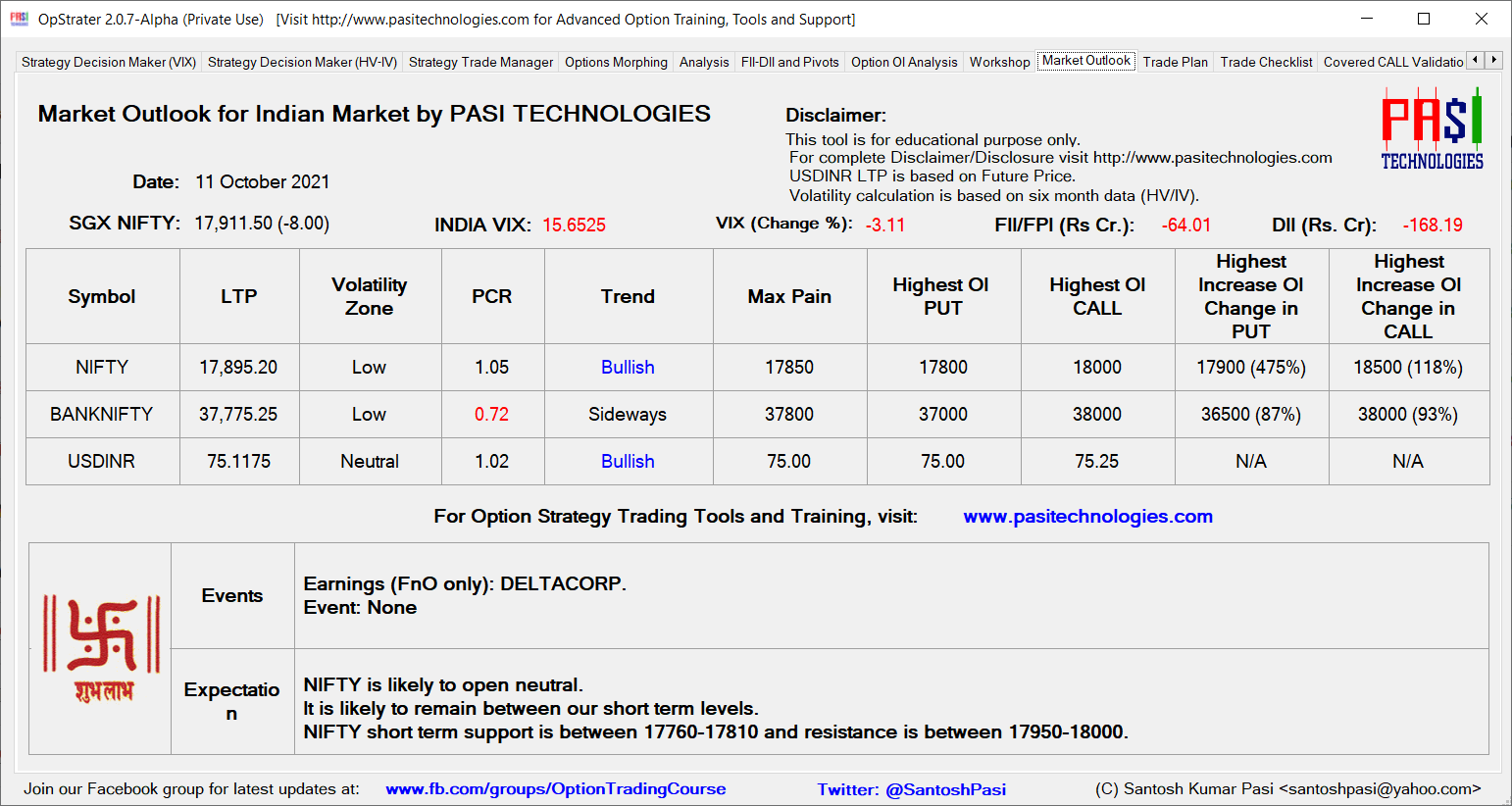Screen dimensions: 1512x806
Task: Click the USDINR Bullish trend cell
Action: (x=628, y=461)
